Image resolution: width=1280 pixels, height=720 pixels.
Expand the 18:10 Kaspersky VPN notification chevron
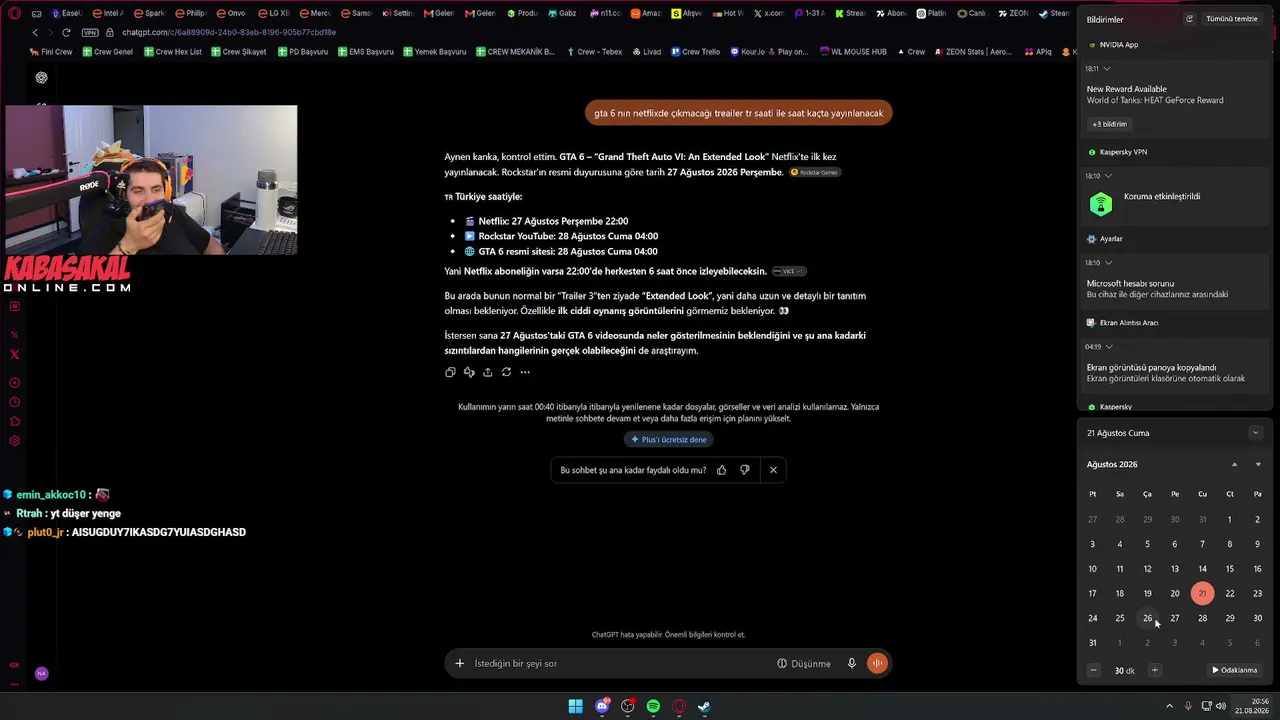pyautogui.click(x=1107, y=176)
